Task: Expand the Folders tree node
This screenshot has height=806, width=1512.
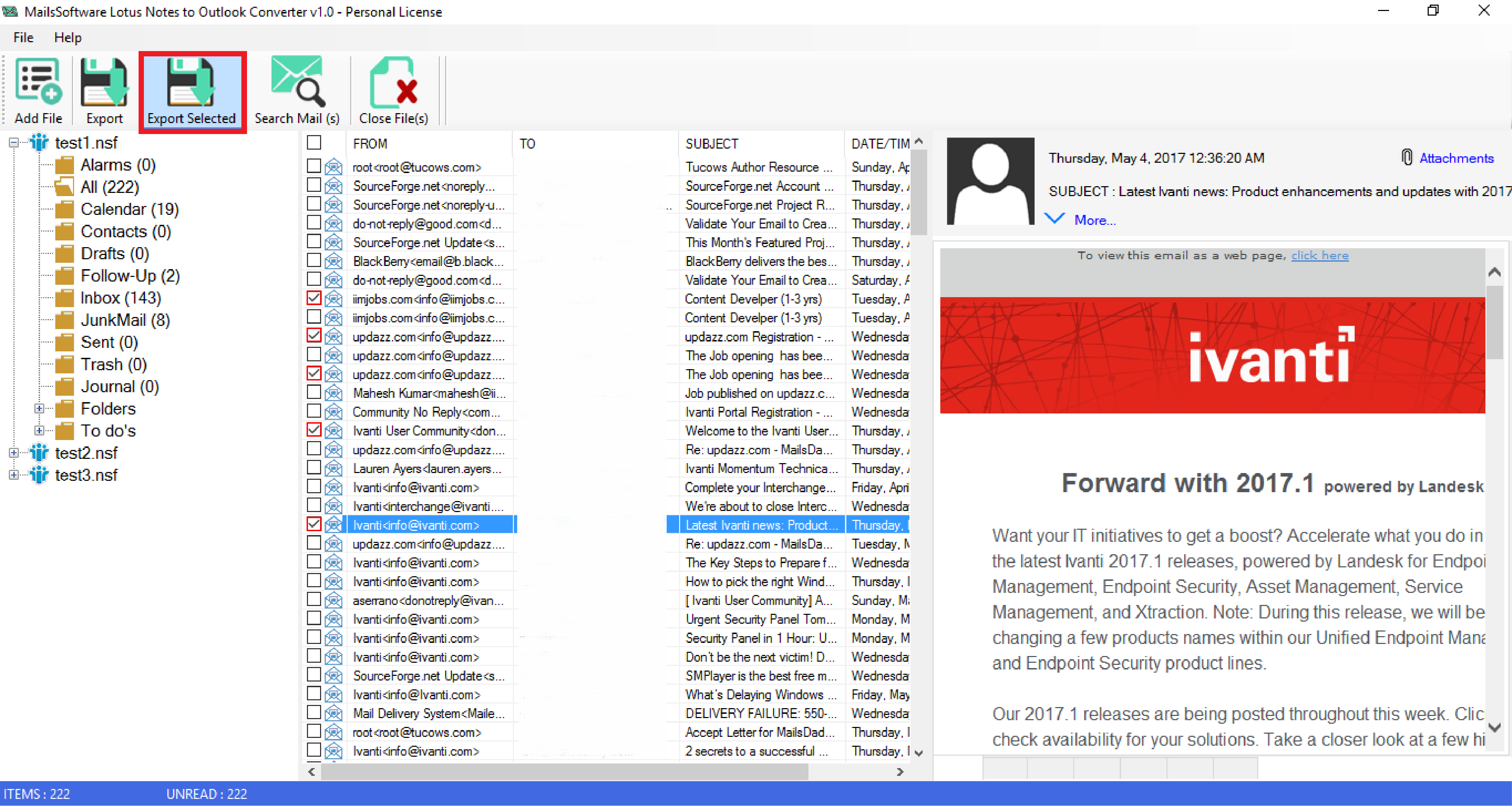Action: (x=39, y=408)
